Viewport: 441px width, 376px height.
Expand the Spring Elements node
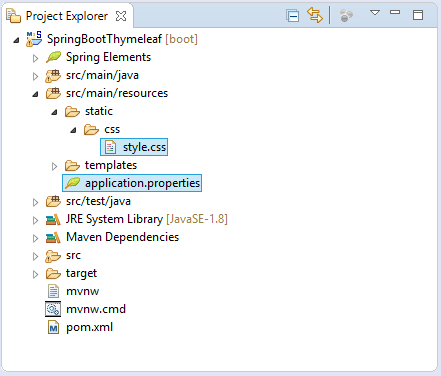point(35,58)
